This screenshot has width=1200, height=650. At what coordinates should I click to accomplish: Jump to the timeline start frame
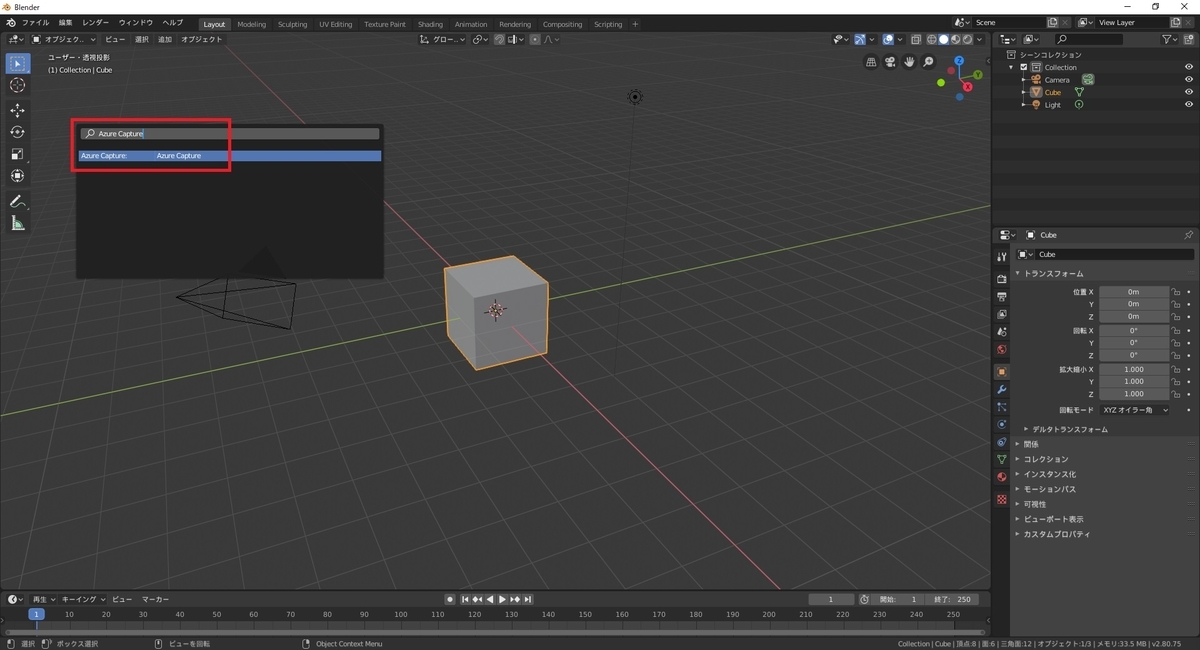[464, 599]
